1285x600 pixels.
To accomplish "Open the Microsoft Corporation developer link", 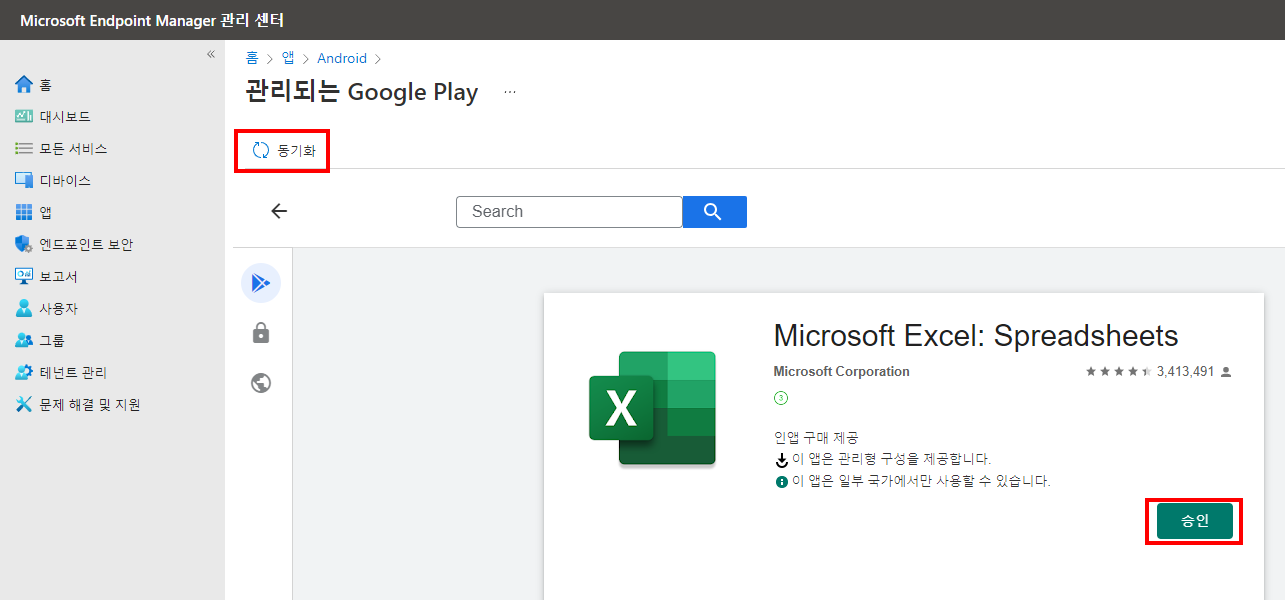I will pos(841,372).
